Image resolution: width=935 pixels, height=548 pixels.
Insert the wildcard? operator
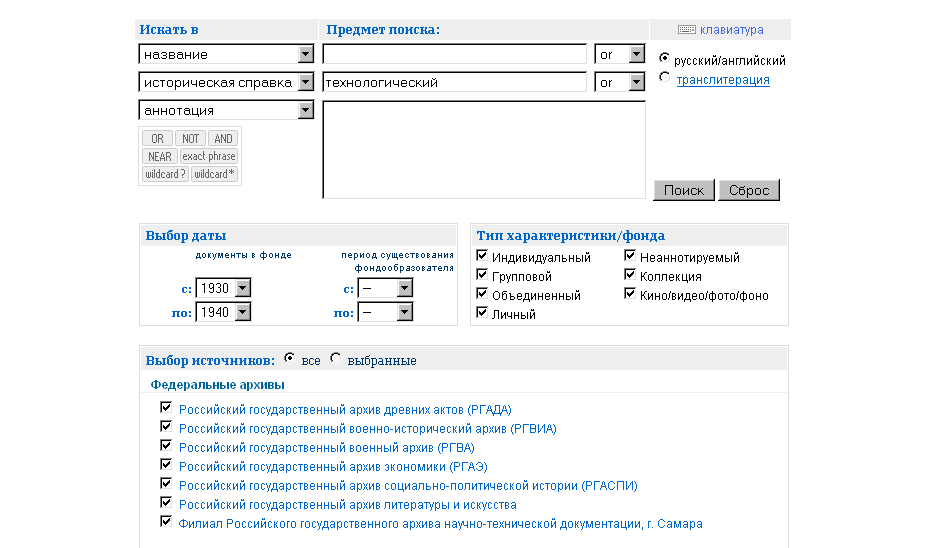pos(165,174)
